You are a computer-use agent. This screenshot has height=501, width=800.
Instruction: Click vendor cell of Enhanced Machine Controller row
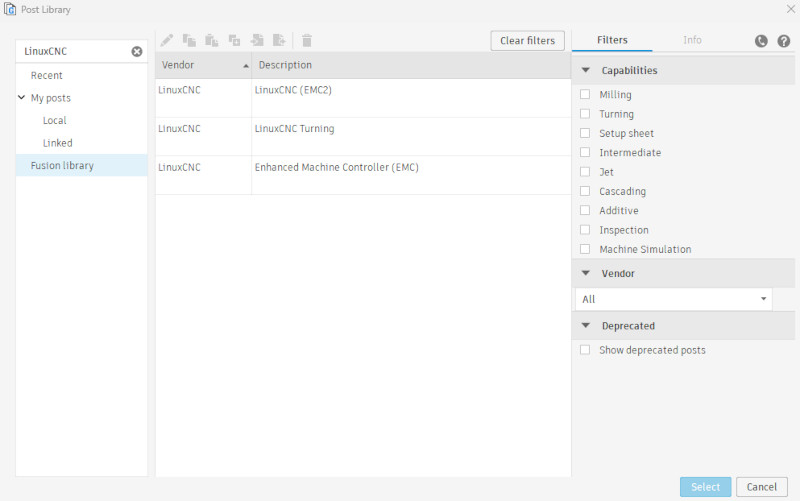[x=203, y=175]
